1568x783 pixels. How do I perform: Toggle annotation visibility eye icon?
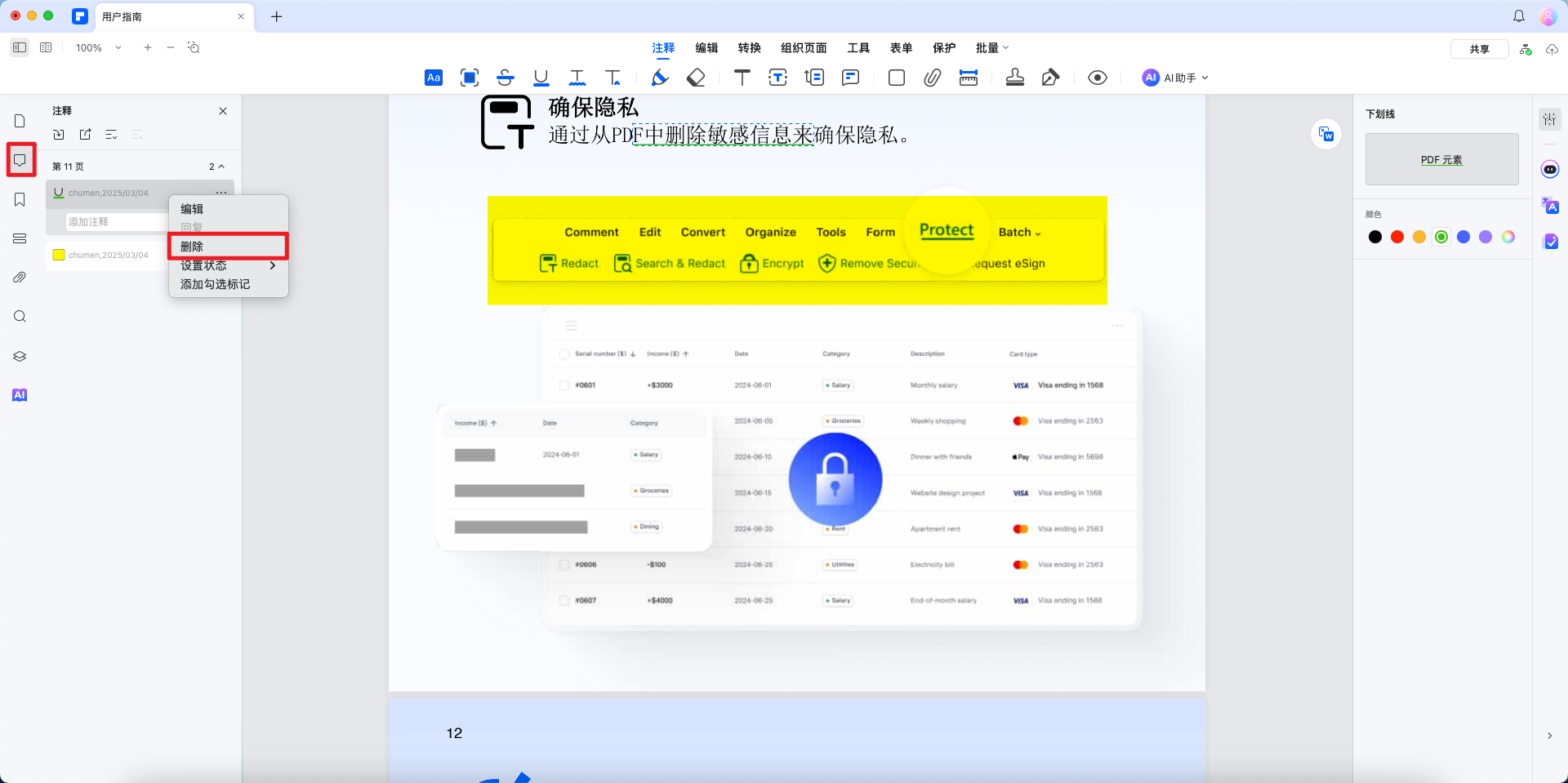(1098, 78)
